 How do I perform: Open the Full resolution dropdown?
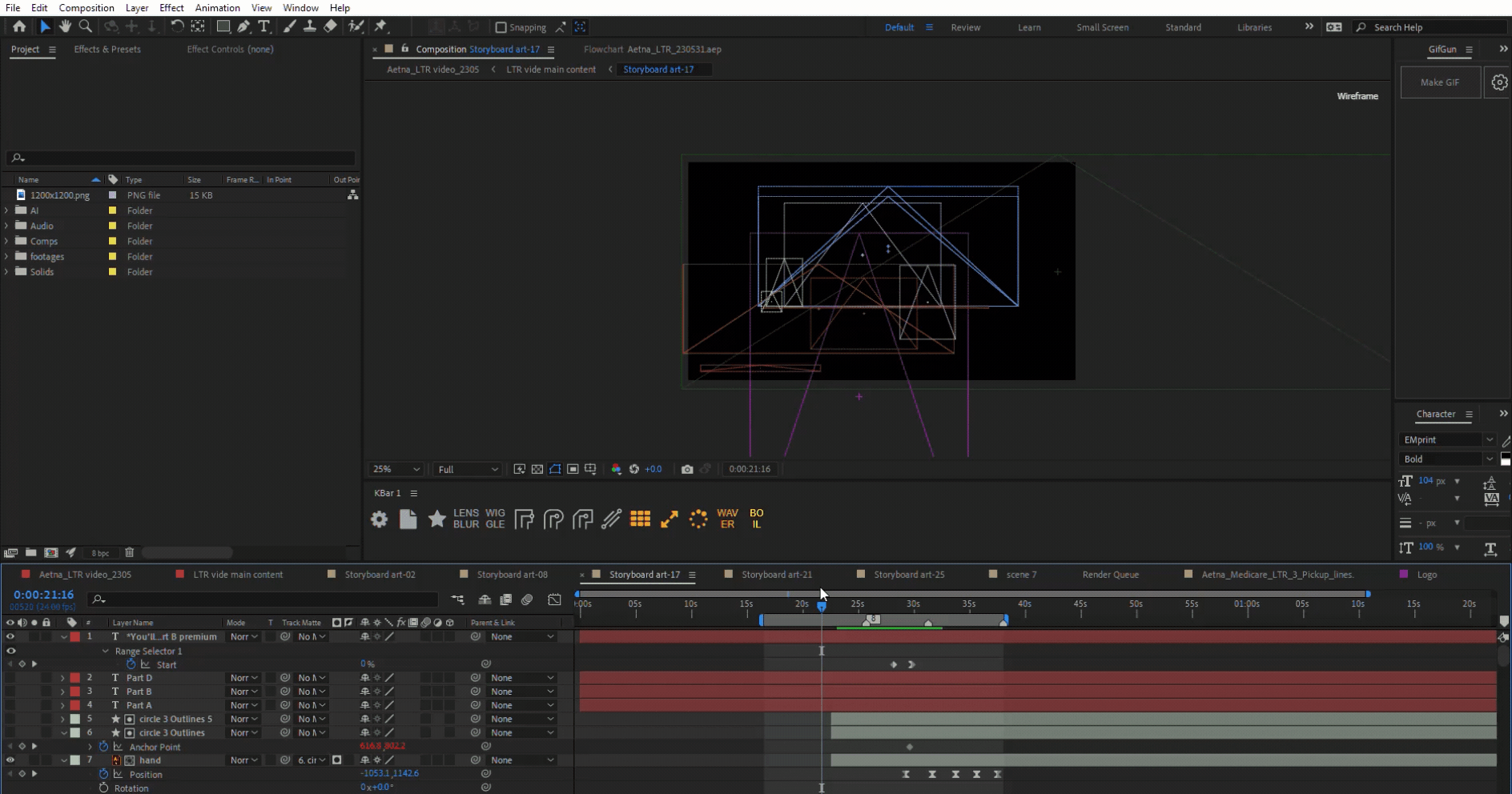tap(468, 469)
